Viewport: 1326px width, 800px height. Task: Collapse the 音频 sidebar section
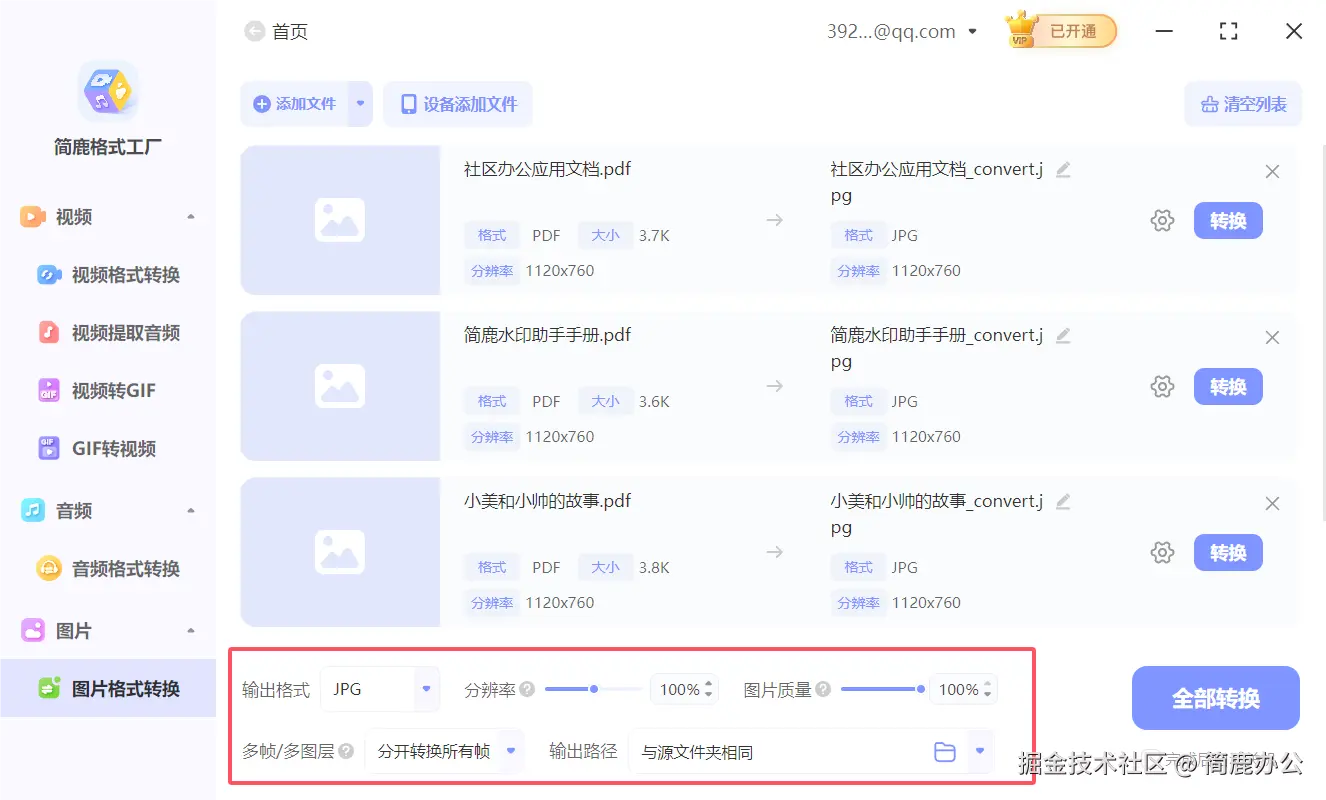point(191,511)
